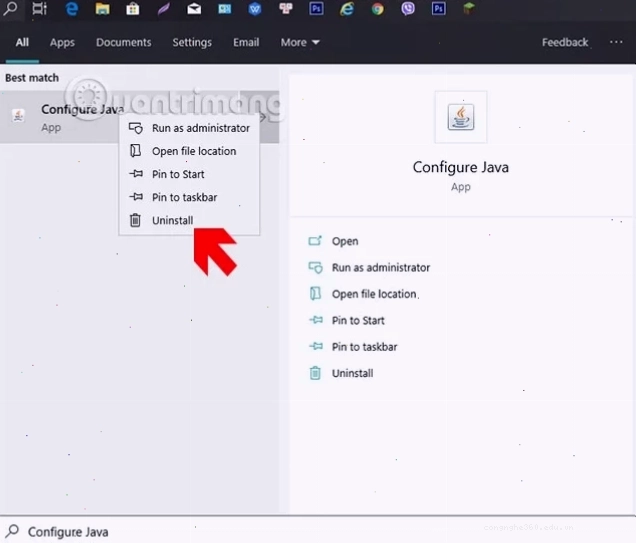Open File Explorer from the taskbar

click(x=102, y=9)
